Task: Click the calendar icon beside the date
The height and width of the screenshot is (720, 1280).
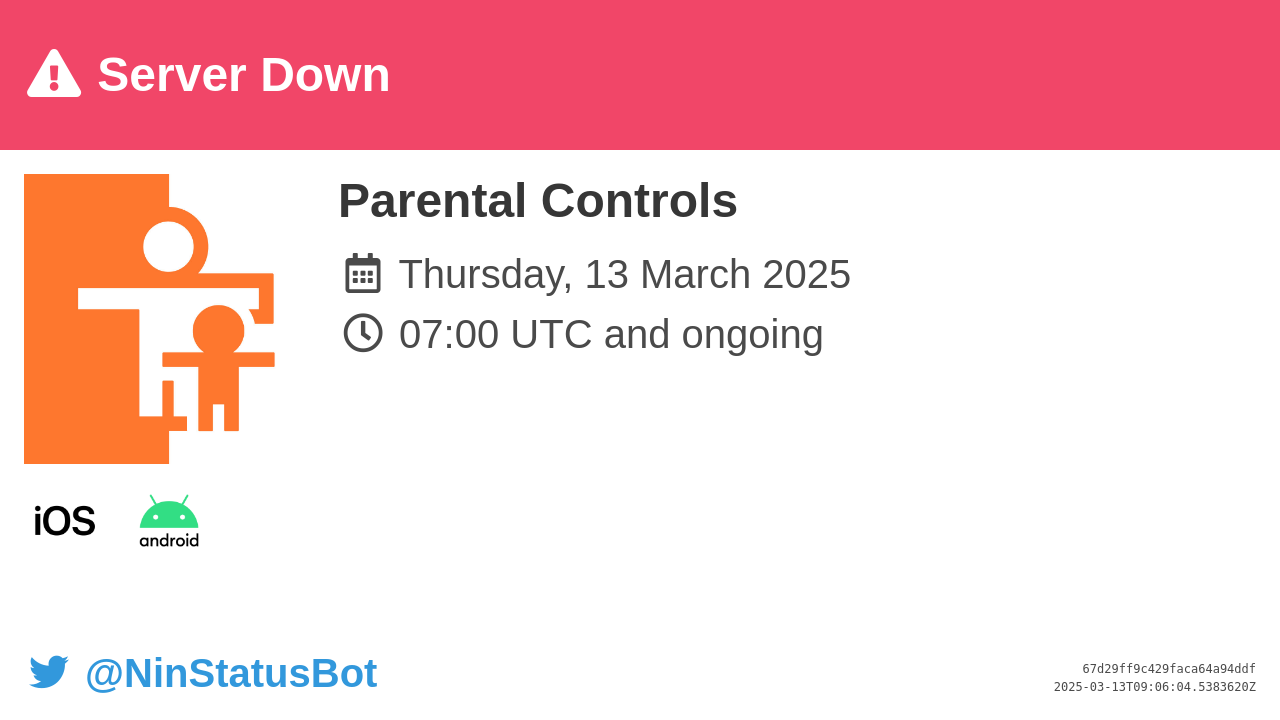Action: (363, 273)
